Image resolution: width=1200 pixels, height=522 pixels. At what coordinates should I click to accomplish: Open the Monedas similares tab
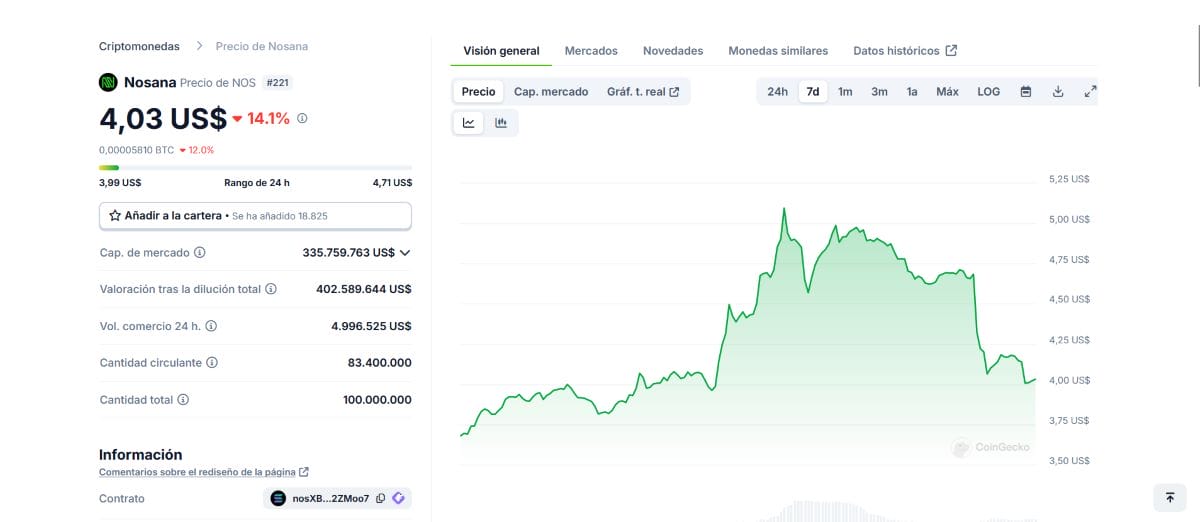coord(778,51)
